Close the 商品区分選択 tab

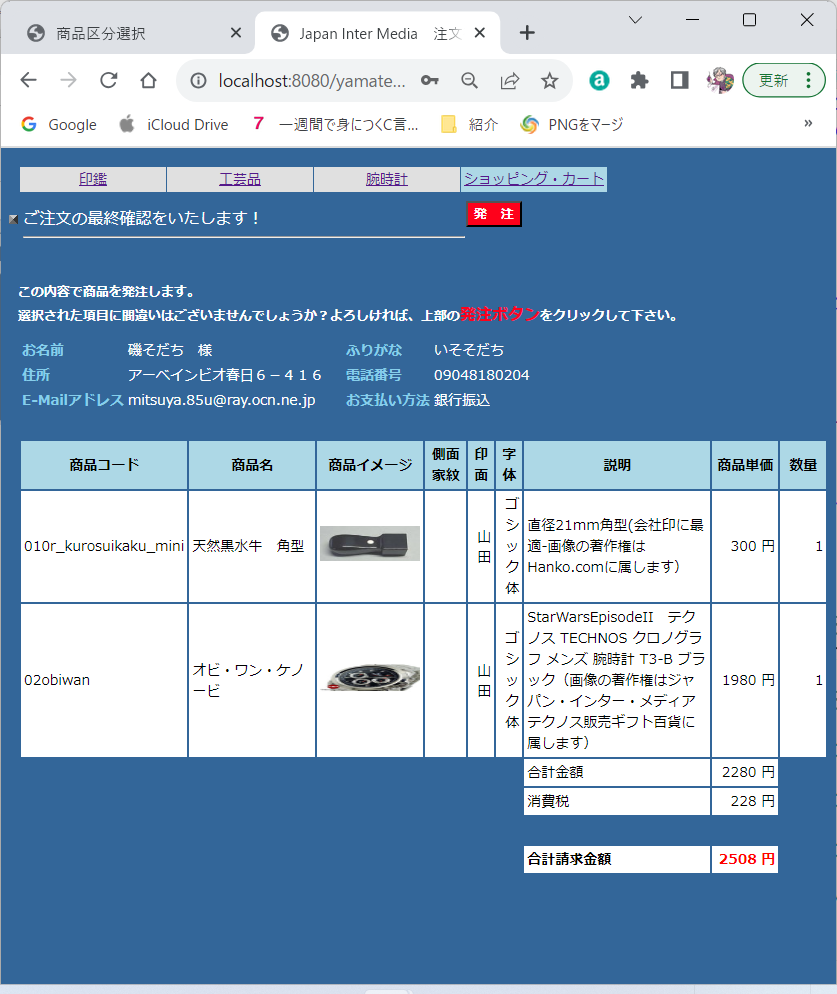click(235, 32)
